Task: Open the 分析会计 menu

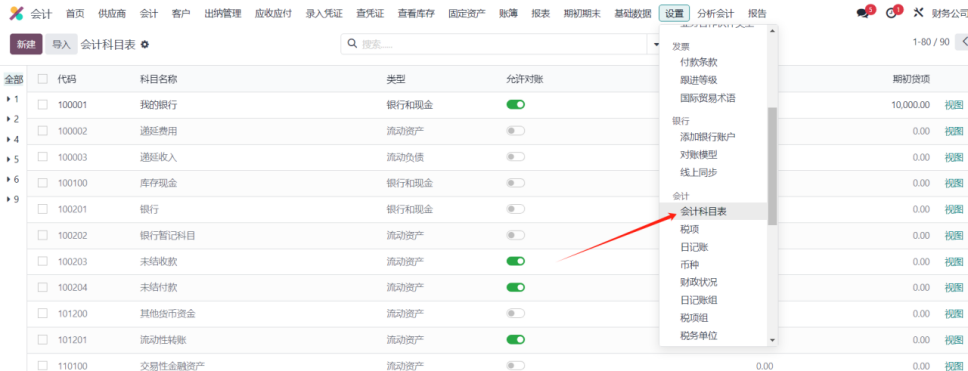Action: pos(716,13)
